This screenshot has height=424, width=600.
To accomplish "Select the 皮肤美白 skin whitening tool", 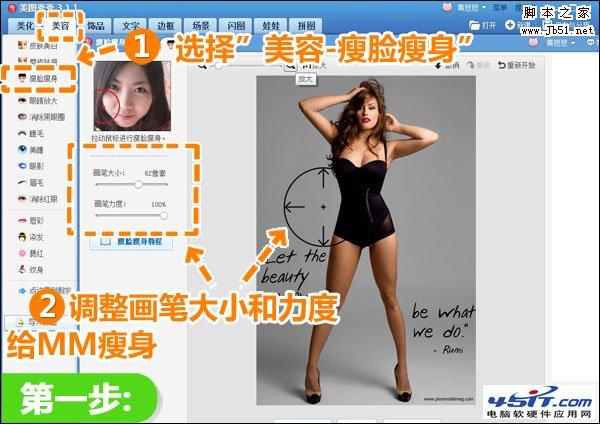I will (x=38, y=46).
